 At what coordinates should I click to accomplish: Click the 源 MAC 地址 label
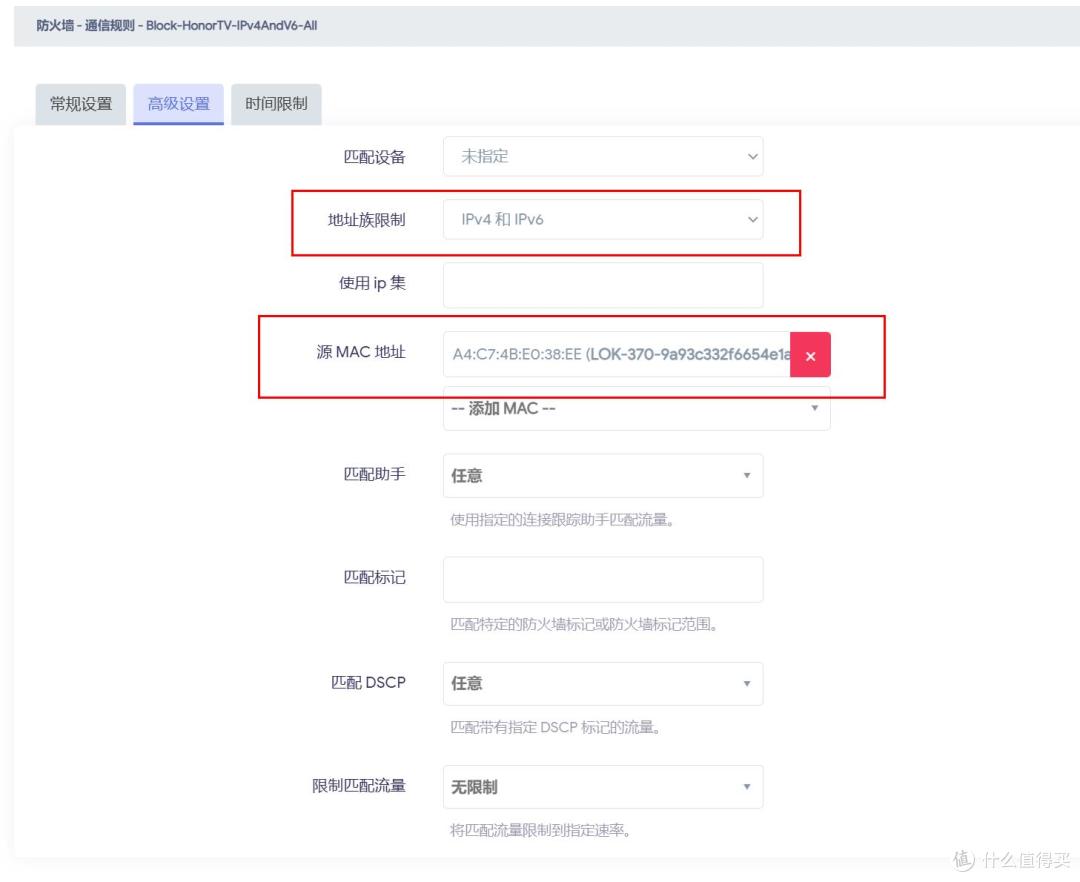coord(361,352)
